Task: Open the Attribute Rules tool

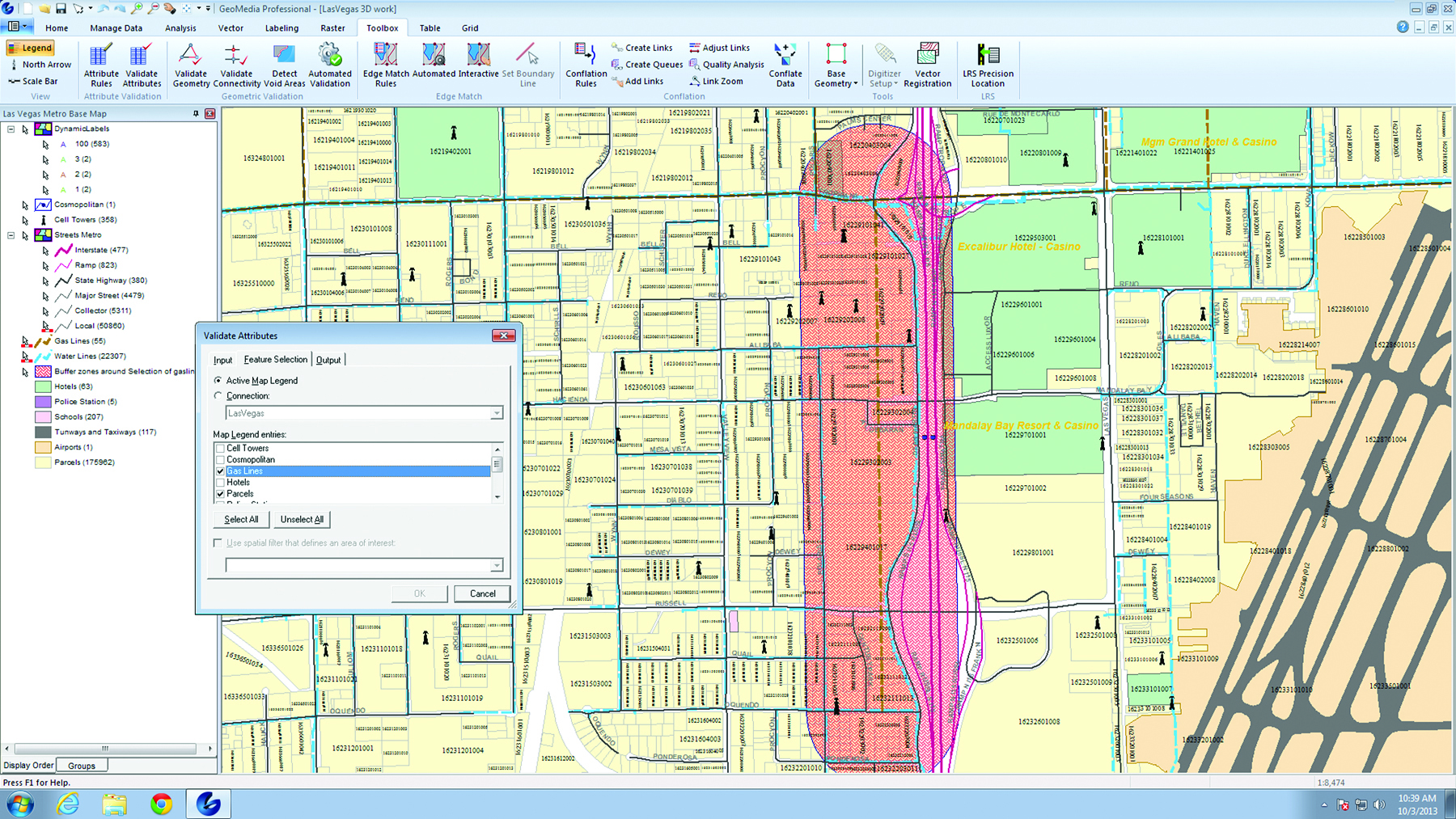Action: coord(101,65)
